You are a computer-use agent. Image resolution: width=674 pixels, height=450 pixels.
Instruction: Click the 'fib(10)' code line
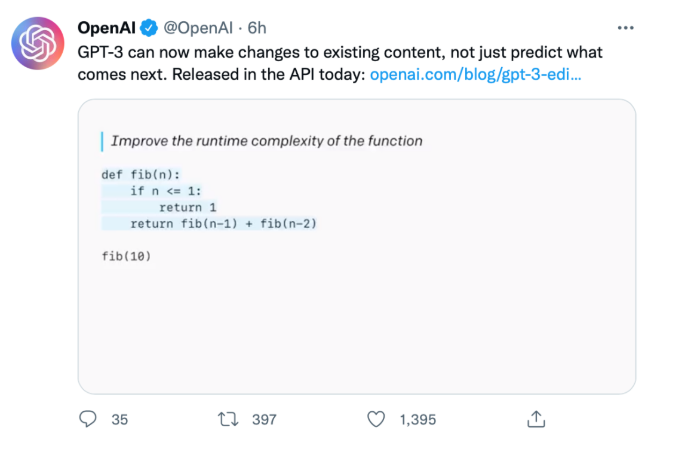pos(126,255)
